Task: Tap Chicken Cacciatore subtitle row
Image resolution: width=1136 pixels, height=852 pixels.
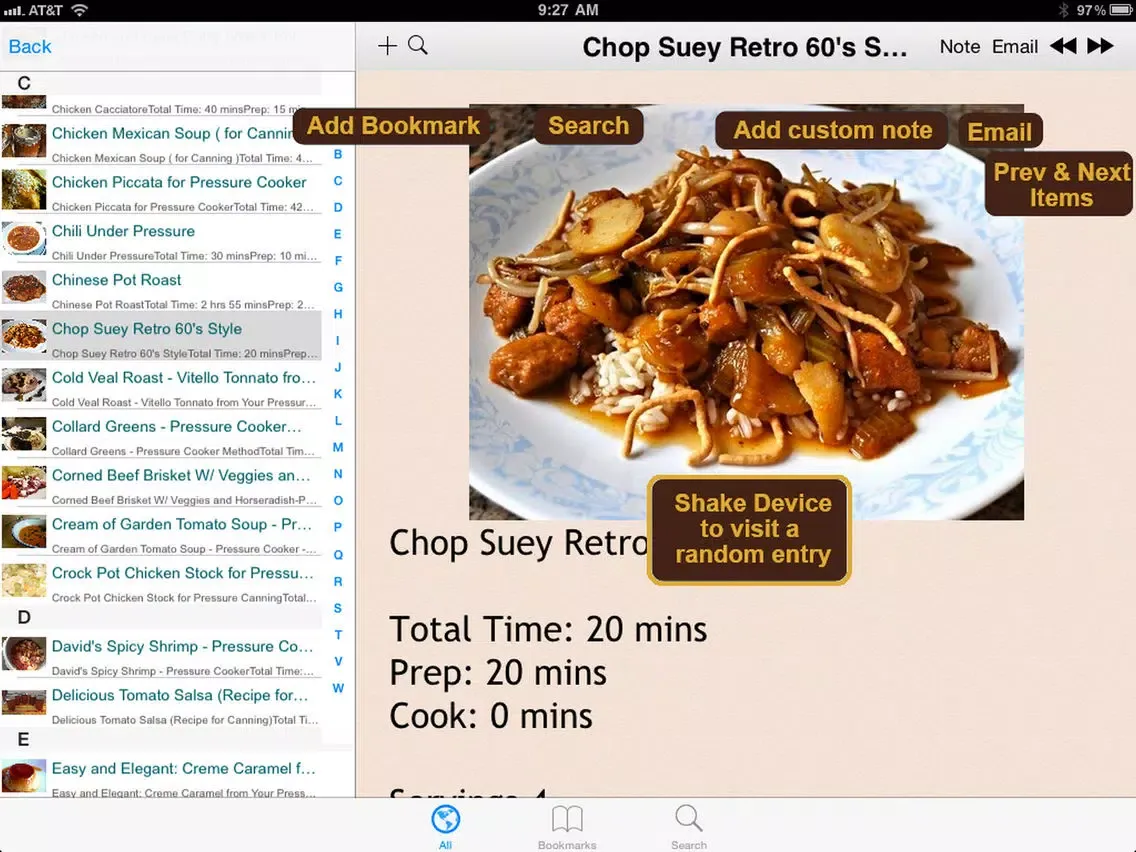Action: pyautogui.click(x=161, y=106)
